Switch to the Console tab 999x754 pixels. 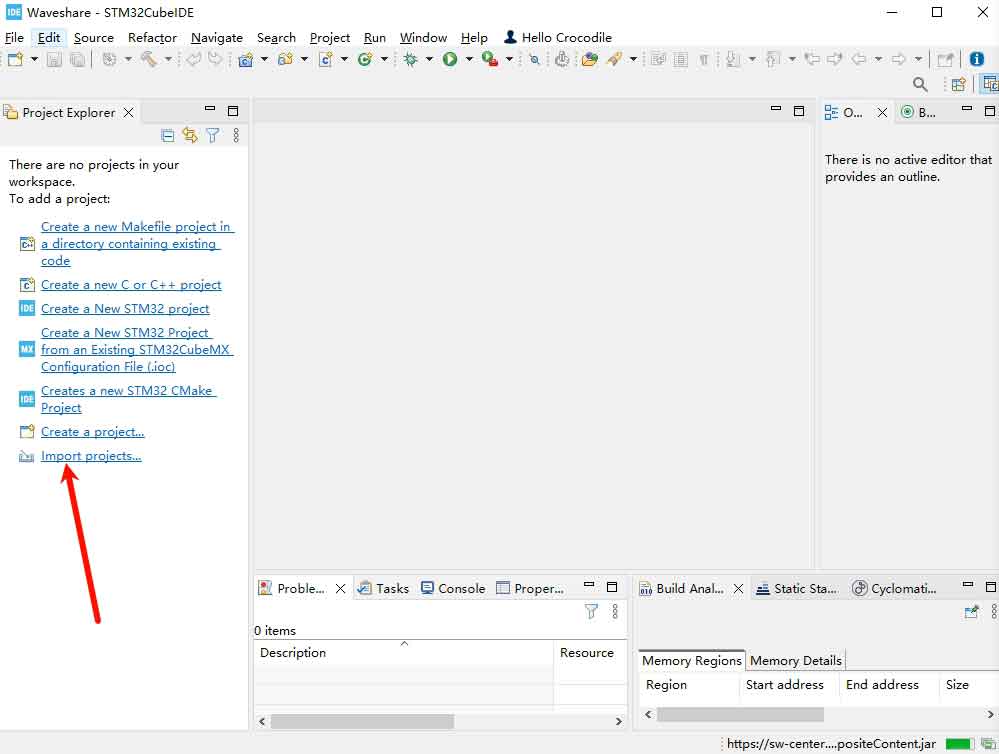tap(453, 588)
